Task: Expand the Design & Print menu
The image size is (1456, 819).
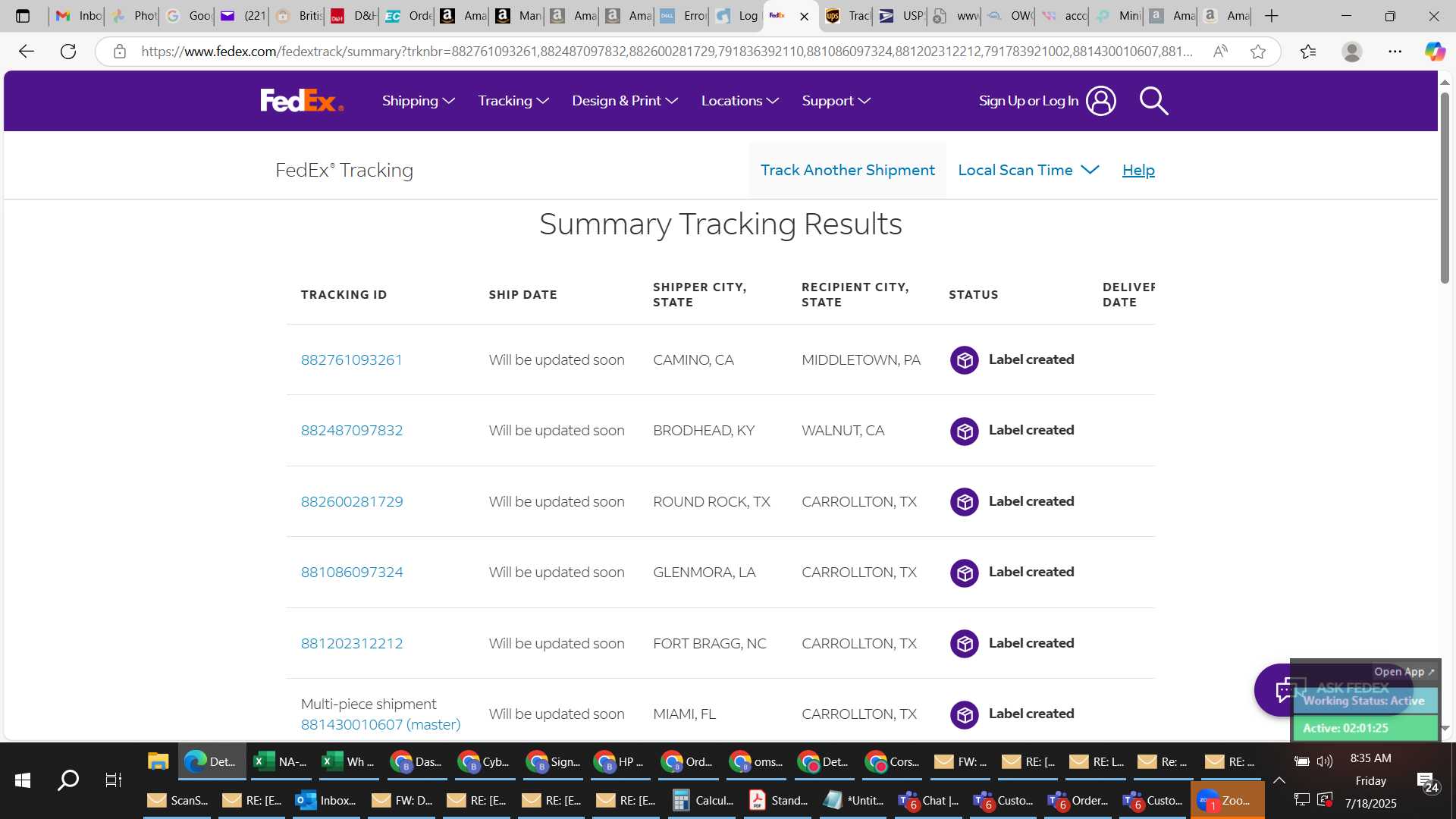Action: pyautogui.click(x=625, y=101)
